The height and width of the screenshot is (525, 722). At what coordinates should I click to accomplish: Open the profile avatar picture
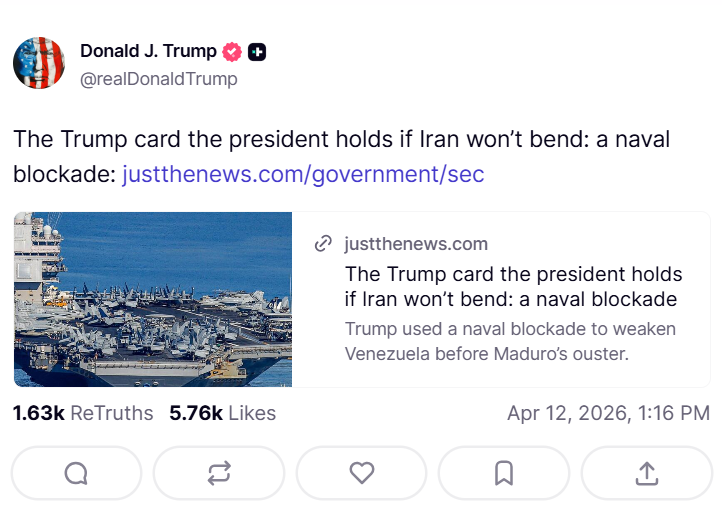pyautogui.click(x=39, y=64)
